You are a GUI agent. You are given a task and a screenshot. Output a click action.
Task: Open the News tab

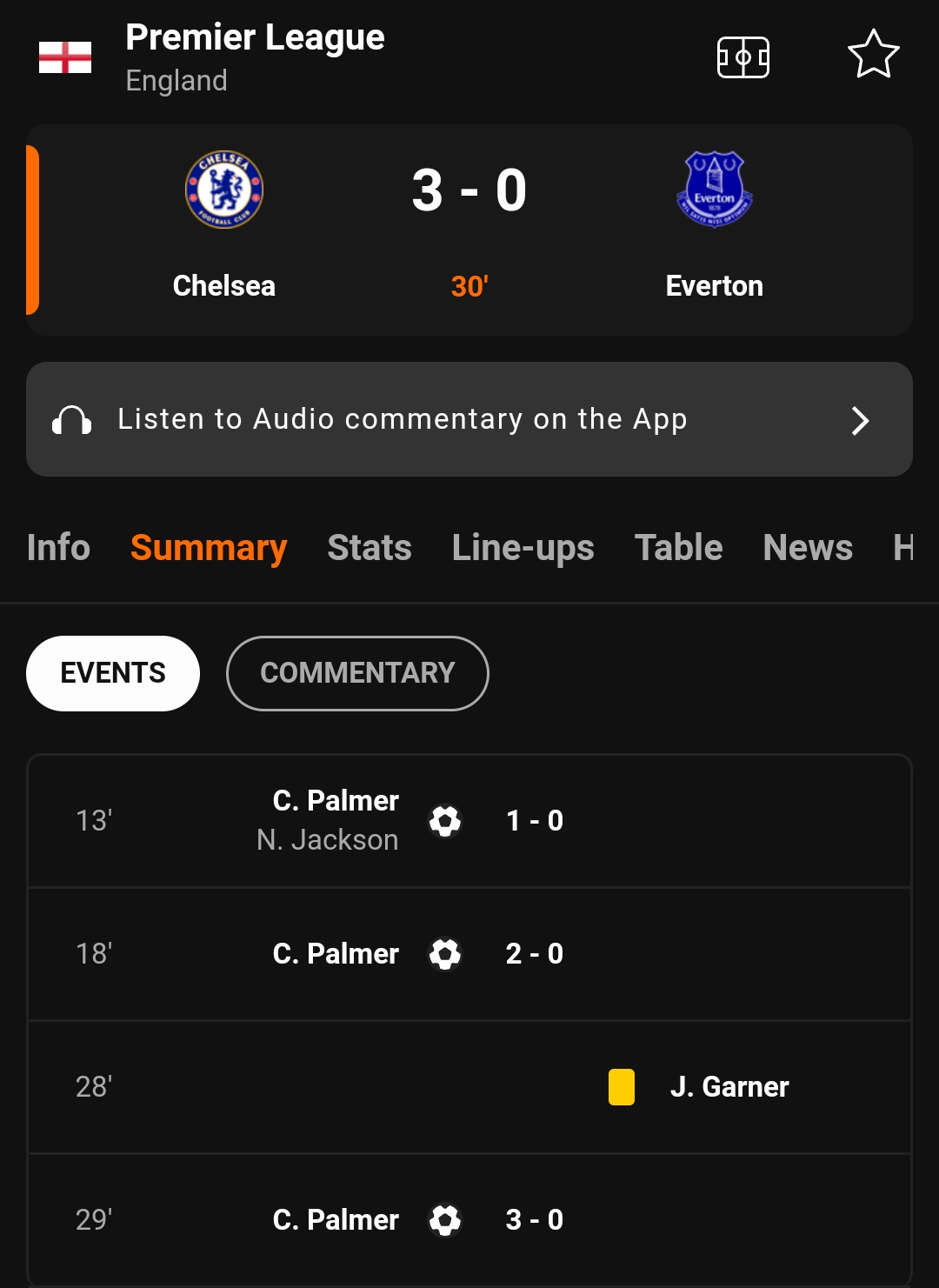point(808,548)
